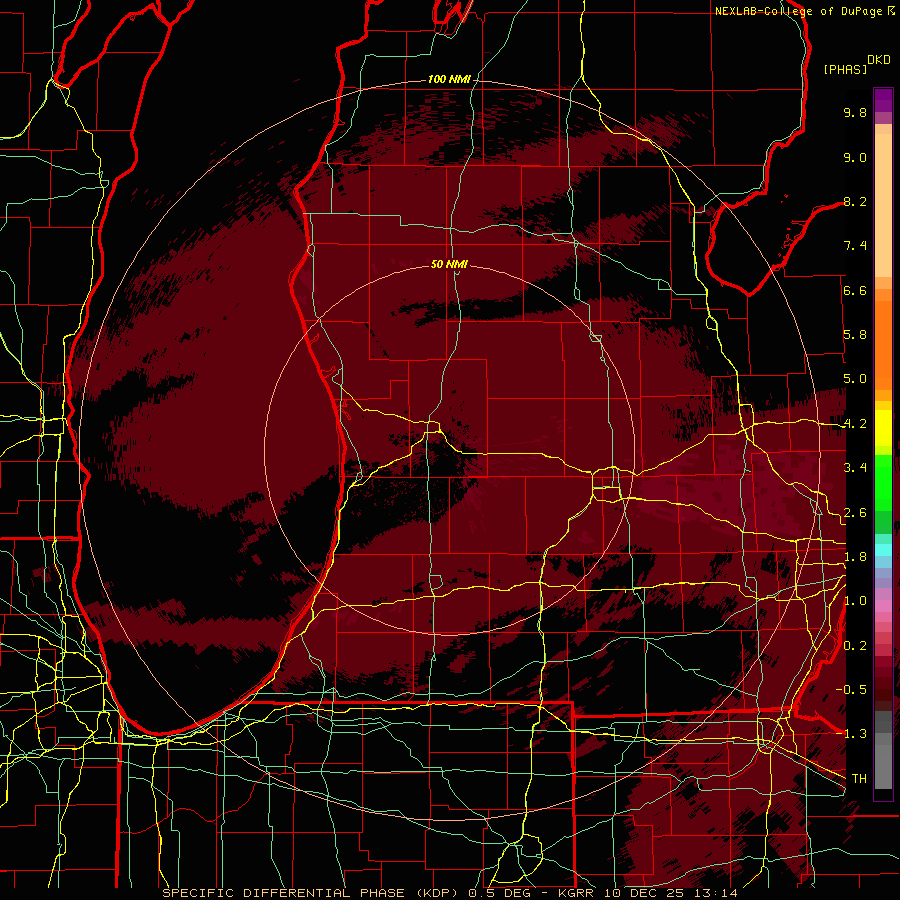Viewport: 900px width, 900px height.
Task: Select the 100 NMI range ring label
Action: 449,79
